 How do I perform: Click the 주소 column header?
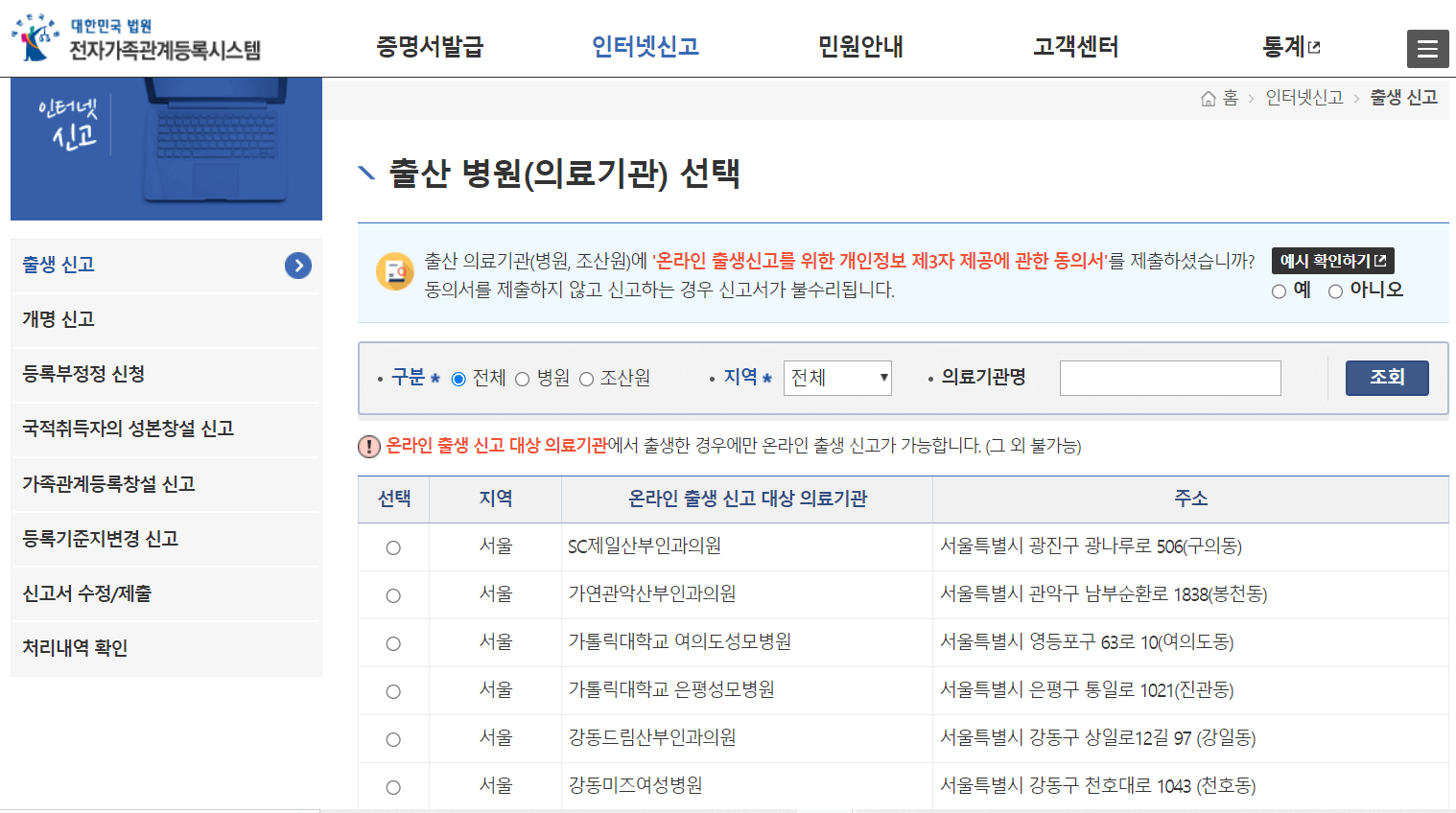1190,499
